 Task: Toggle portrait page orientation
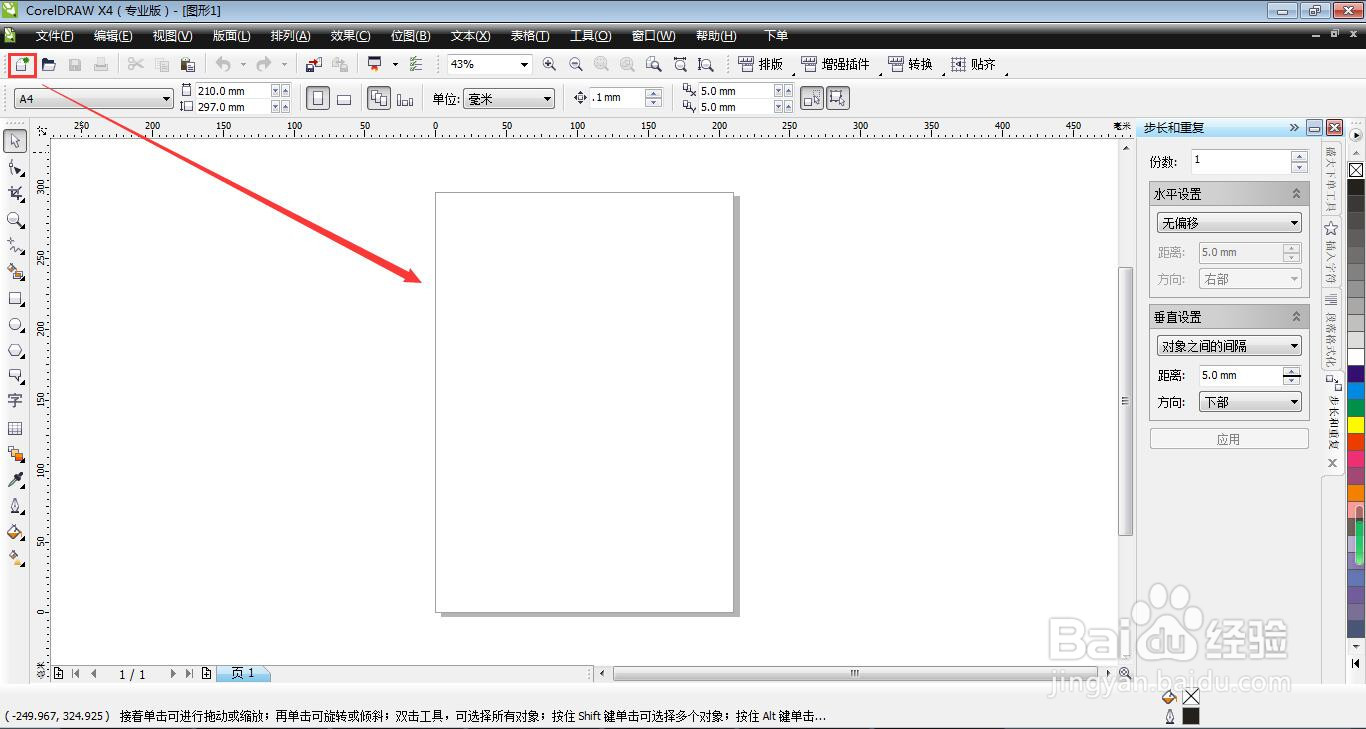click(x=317, y=97)
